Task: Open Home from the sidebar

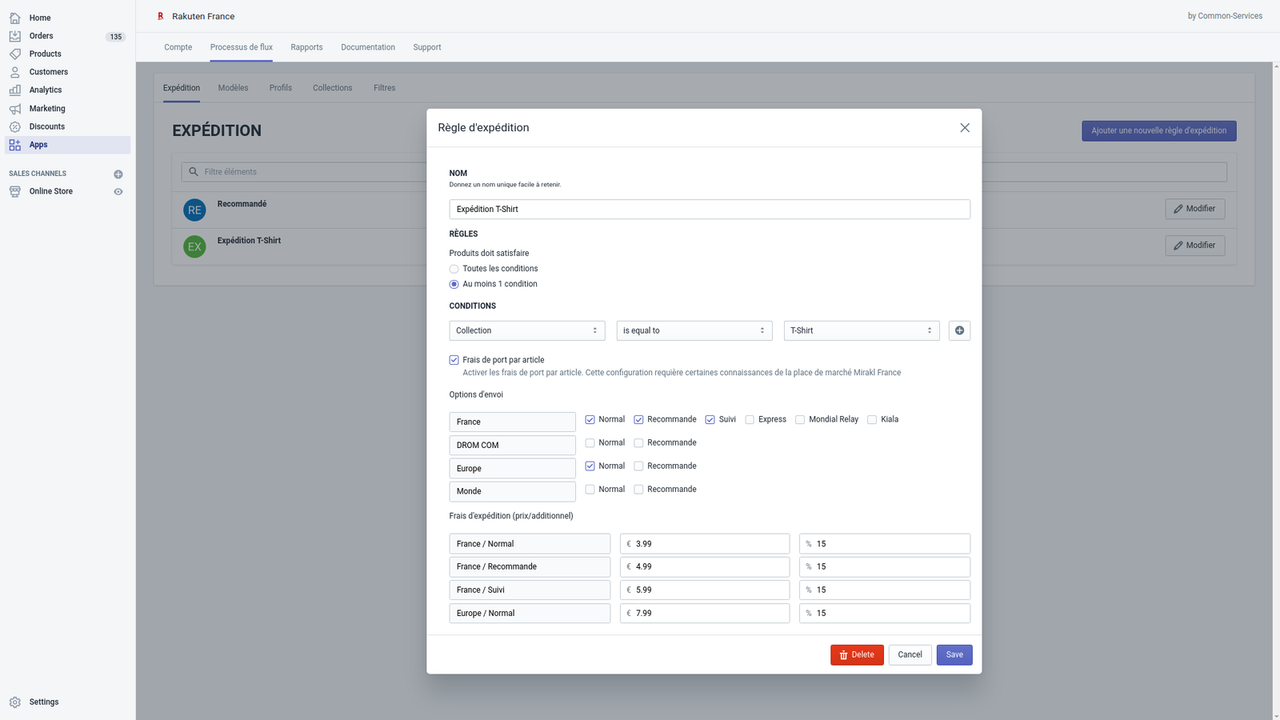Action: tap(40, 18)
